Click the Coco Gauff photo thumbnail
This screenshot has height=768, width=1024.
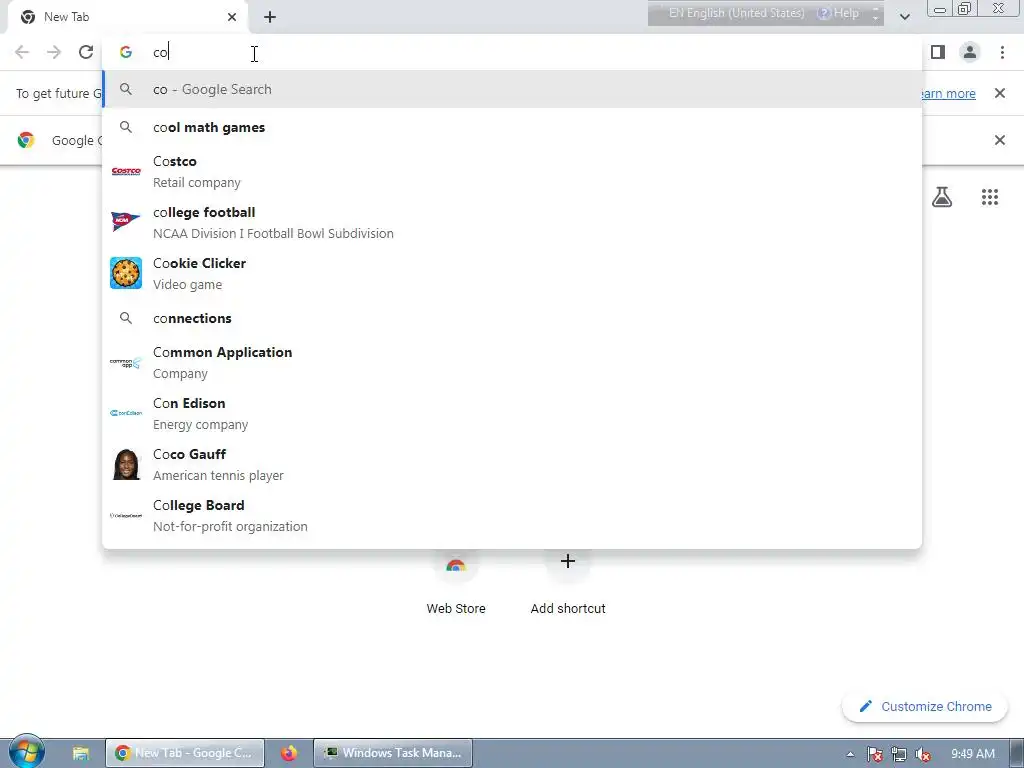point(126,464)
